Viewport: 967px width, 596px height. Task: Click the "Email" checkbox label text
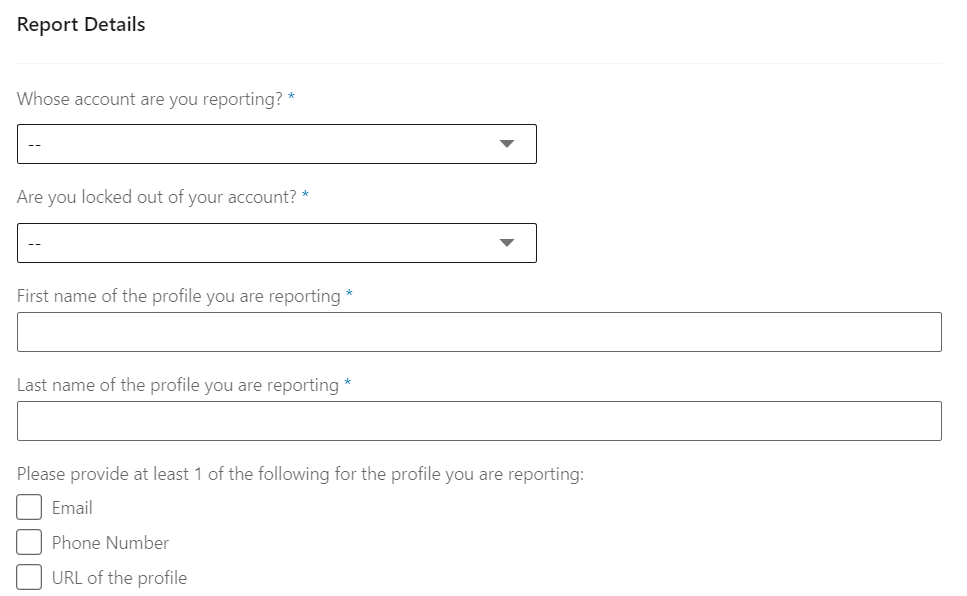72,508
